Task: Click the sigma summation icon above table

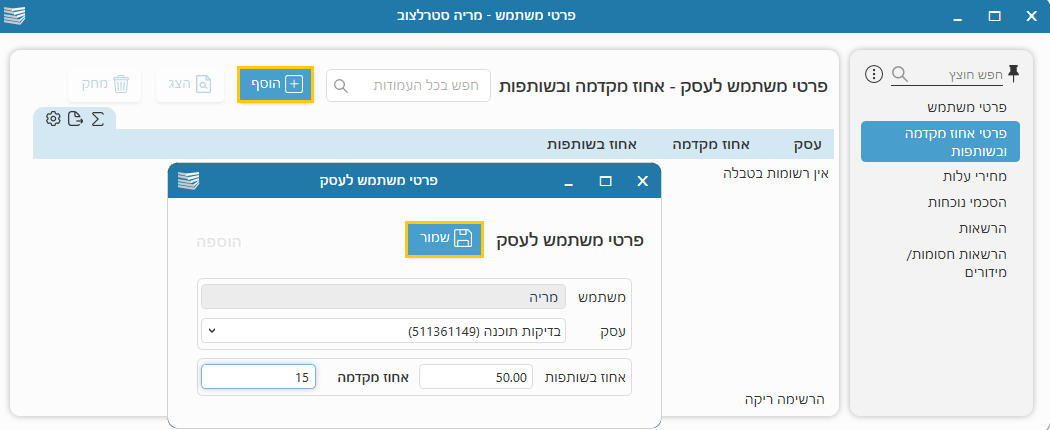Action: click(98, 119)
